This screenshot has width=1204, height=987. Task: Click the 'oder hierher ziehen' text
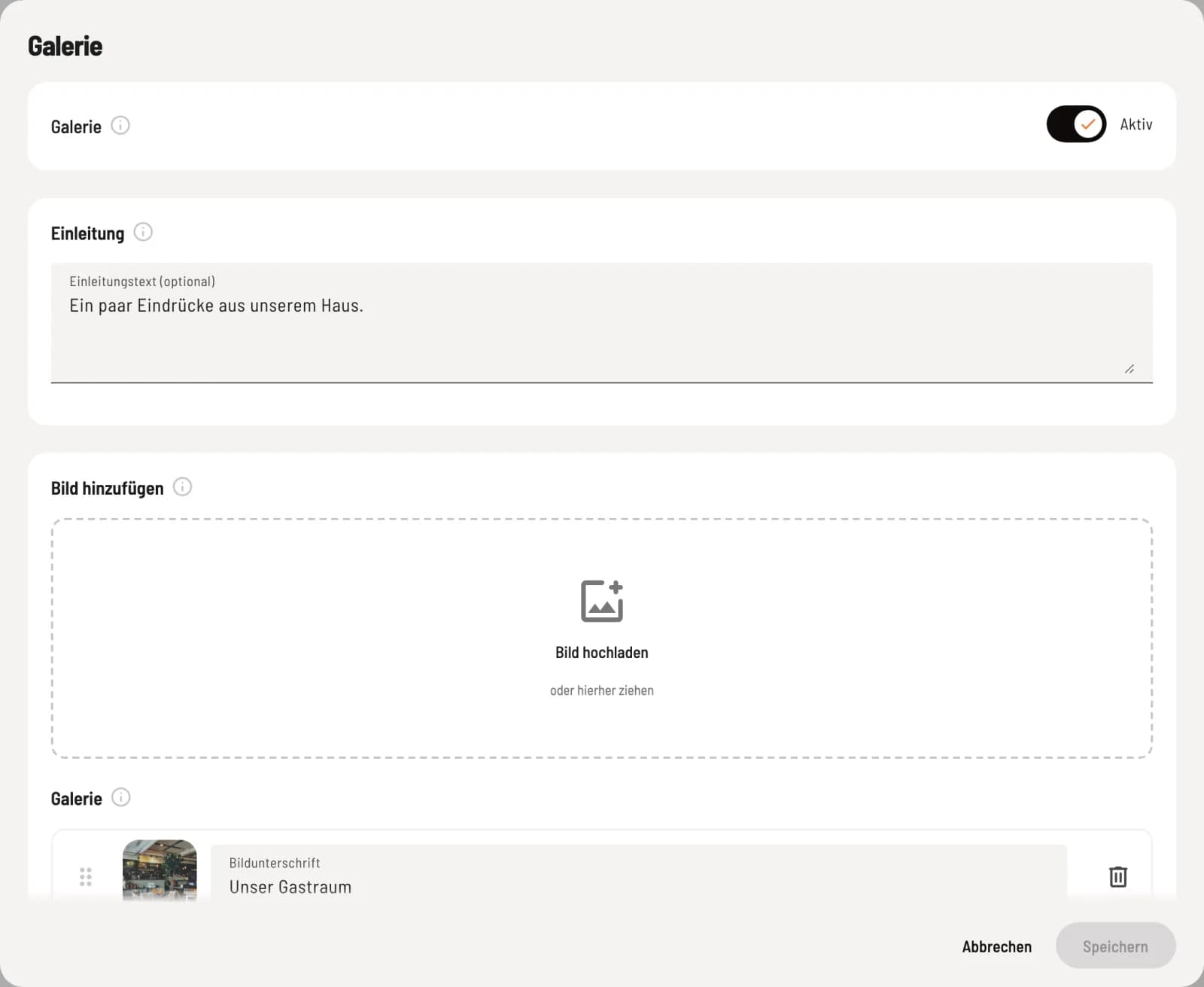pos(602,690)
